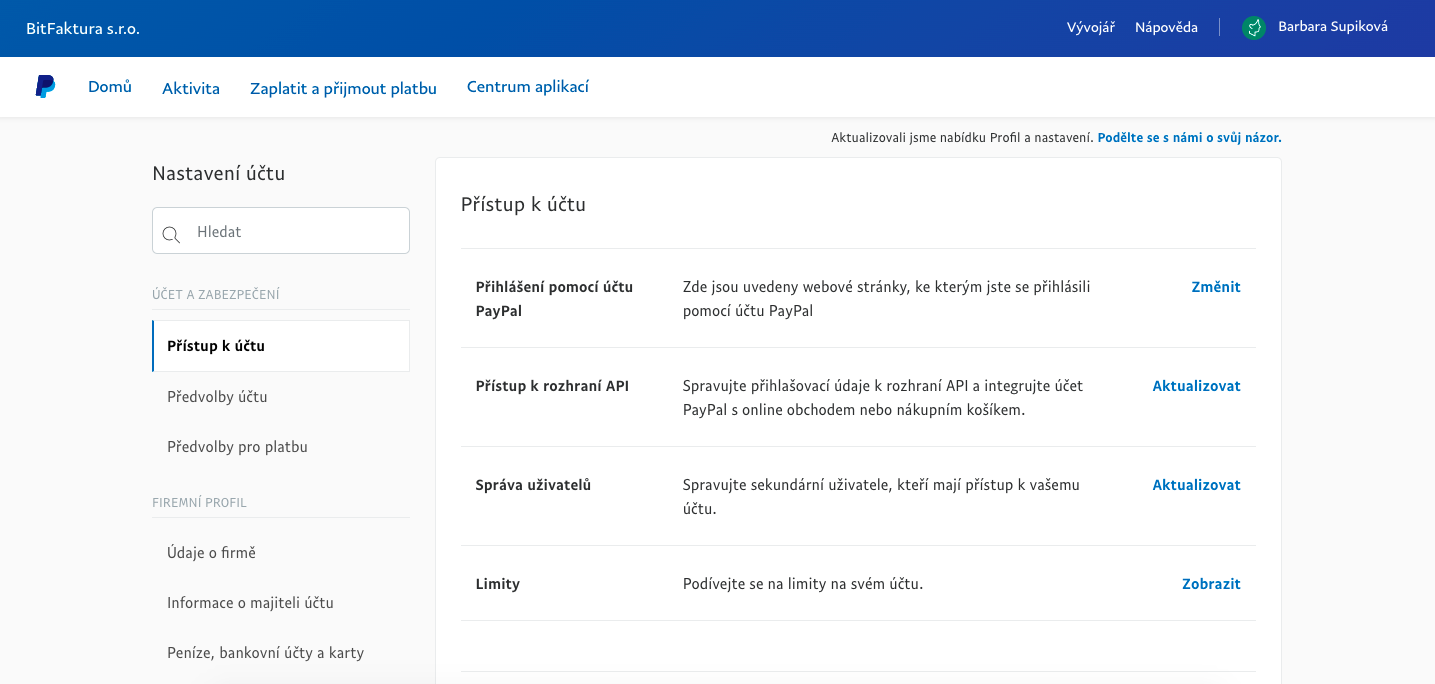
Task: Click the Vývojář link
Action: pyautogui.click(x=1090, y=28)
